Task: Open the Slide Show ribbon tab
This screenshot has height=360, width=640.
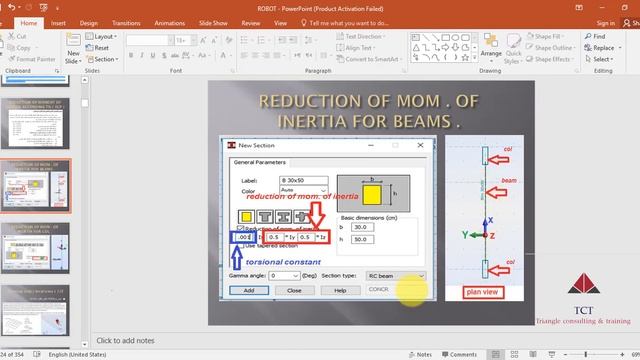Action: click(x=213, y=23)
